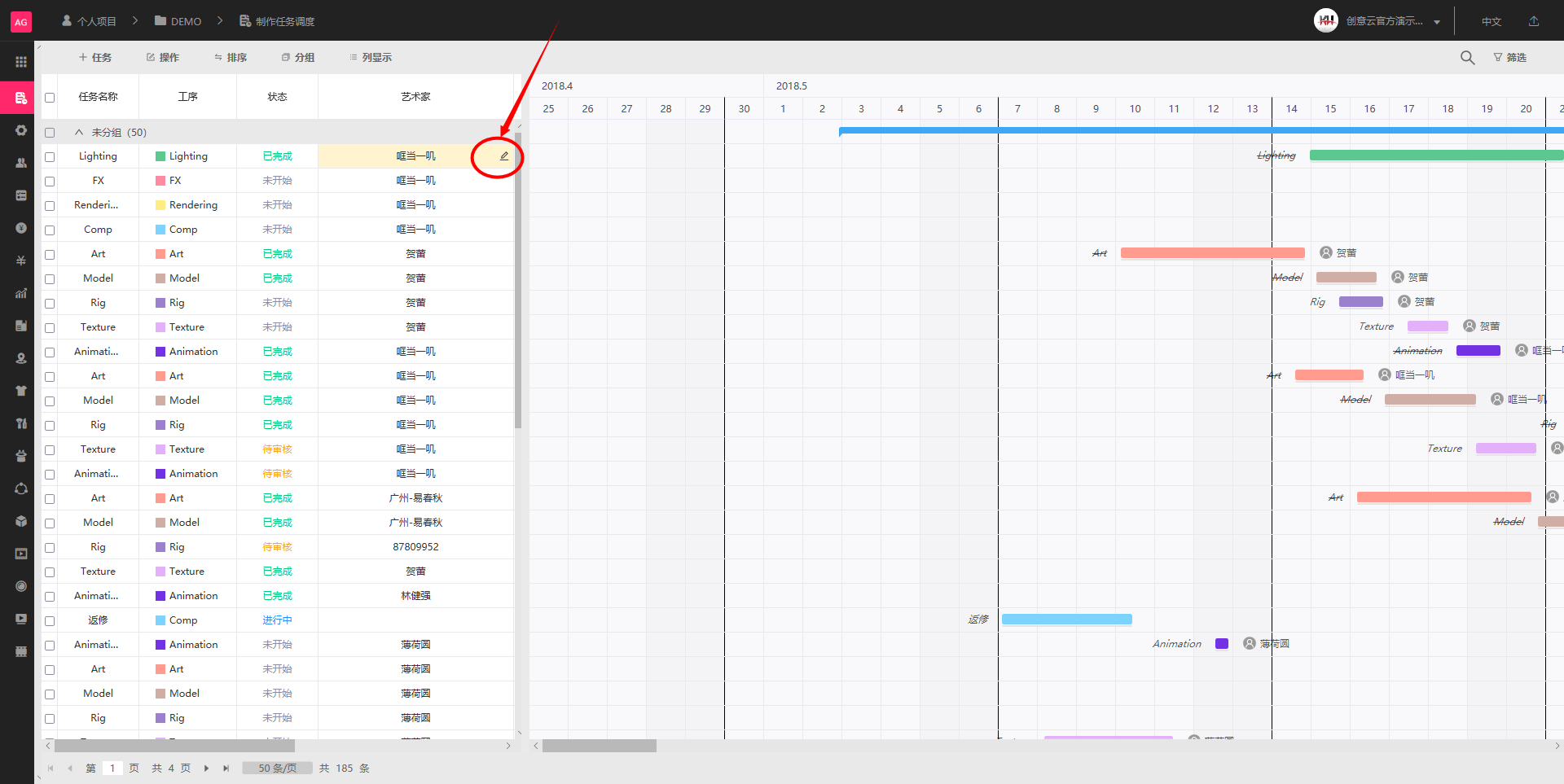
Task: Click the AG logo icon
Action: 21,22
